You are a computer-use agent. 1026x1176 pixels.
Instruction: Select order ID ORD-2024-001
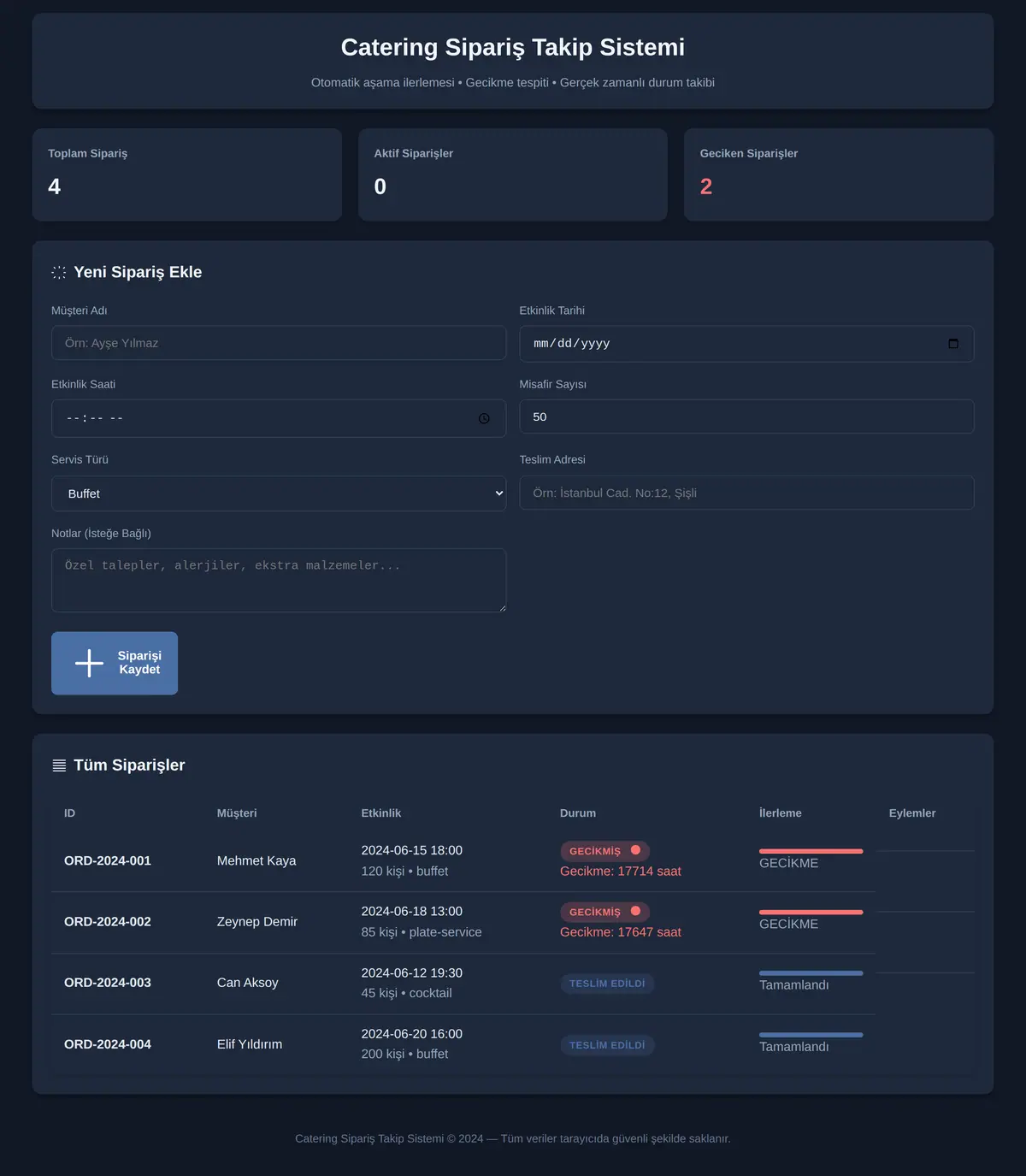108,860
